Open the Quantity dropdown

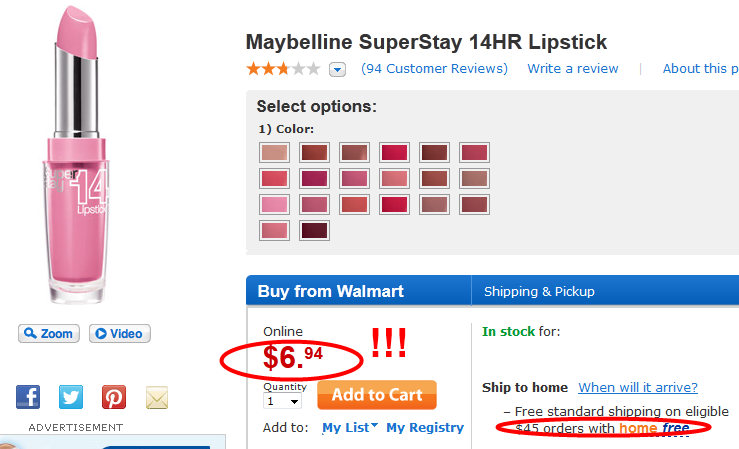(x=282, y=401)
